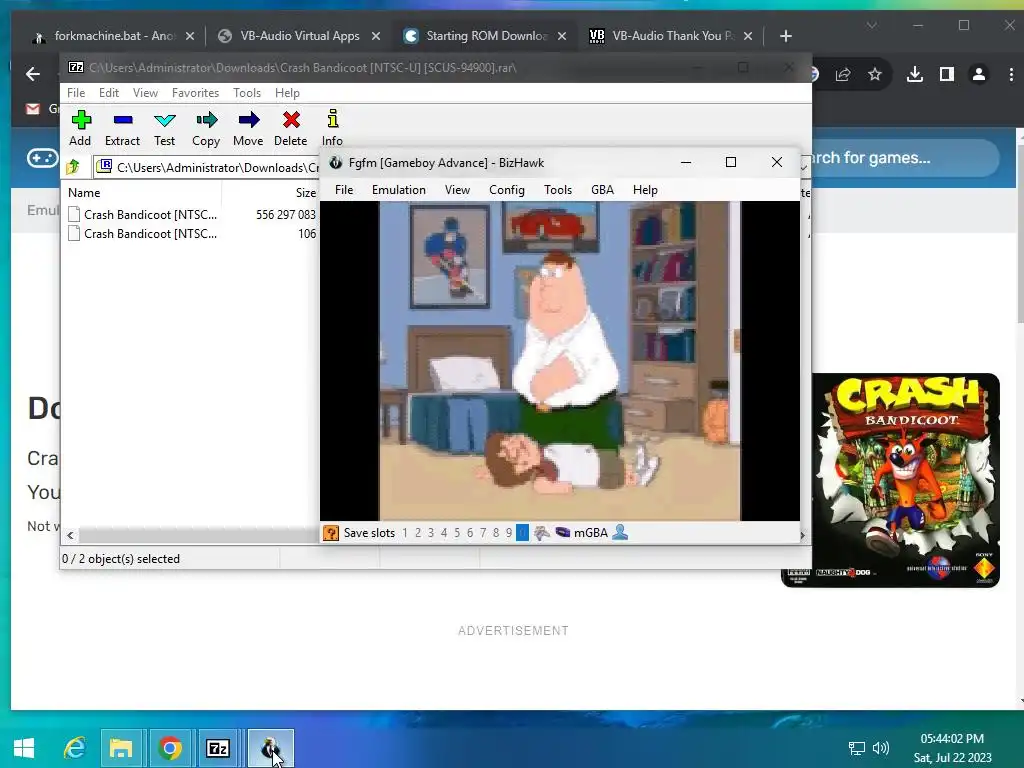Click 7-Zip up-one-folder icon
1024x768 pixels.
pyautogui.click(x=73, y=167)
